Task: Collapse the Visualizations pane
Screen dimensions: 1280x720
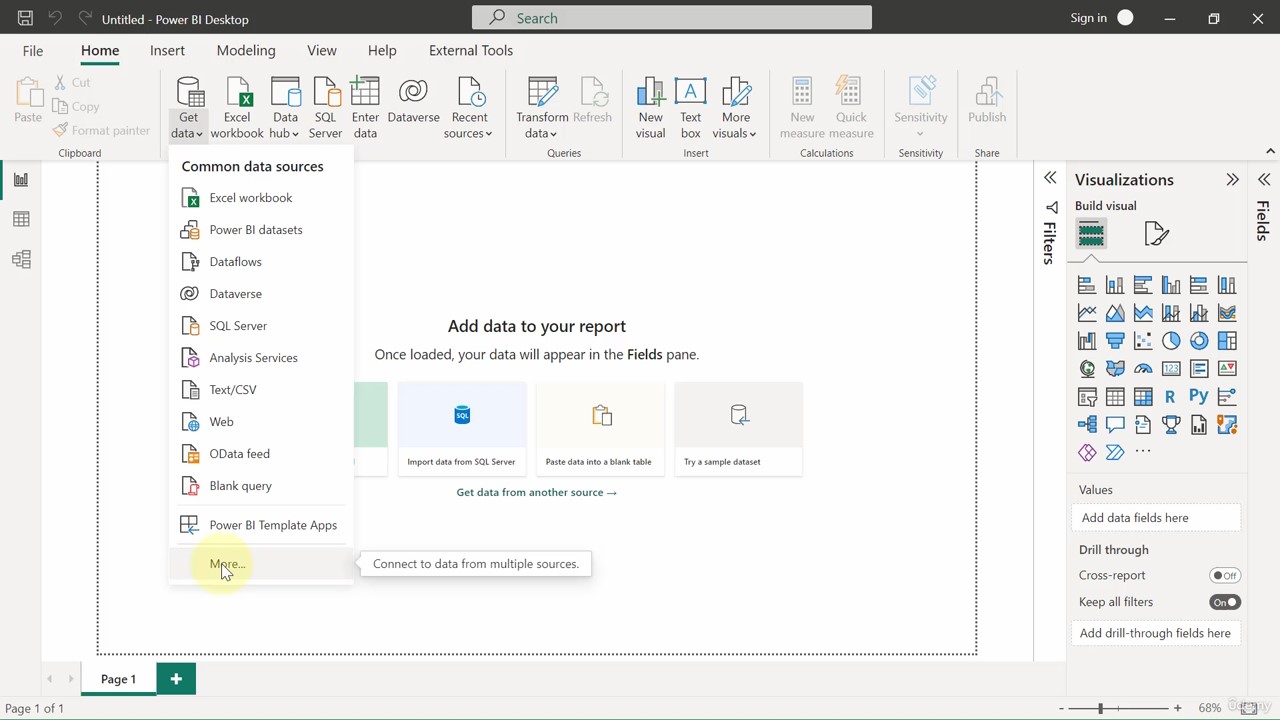Action: click(1232, 180)
